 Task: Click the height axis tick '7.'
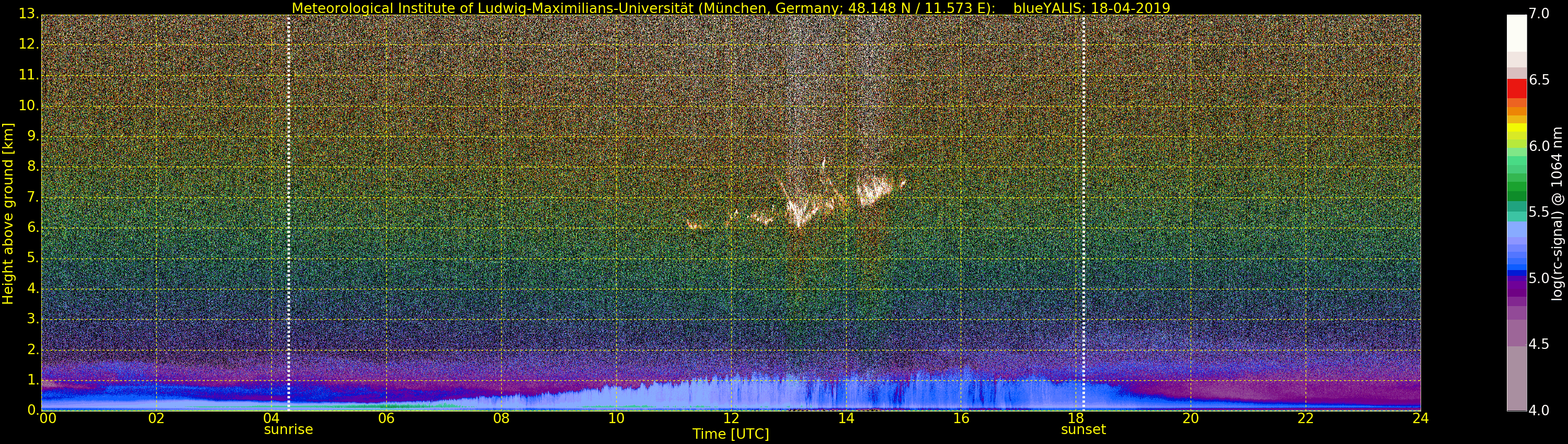[x=33, y=197]
